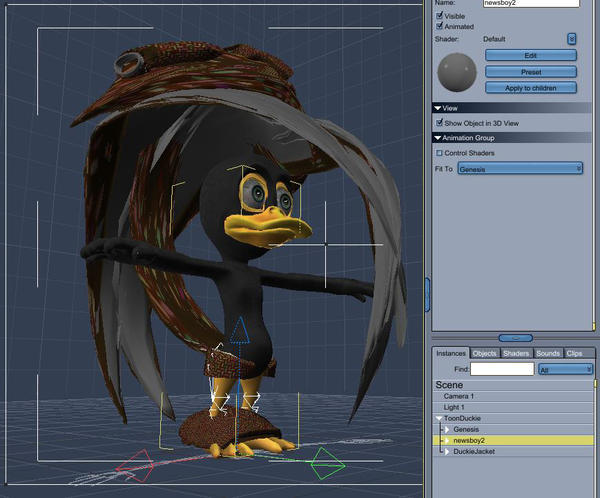Click the Name field containing newsboy2
600x498 pixels.
[531, 3]
